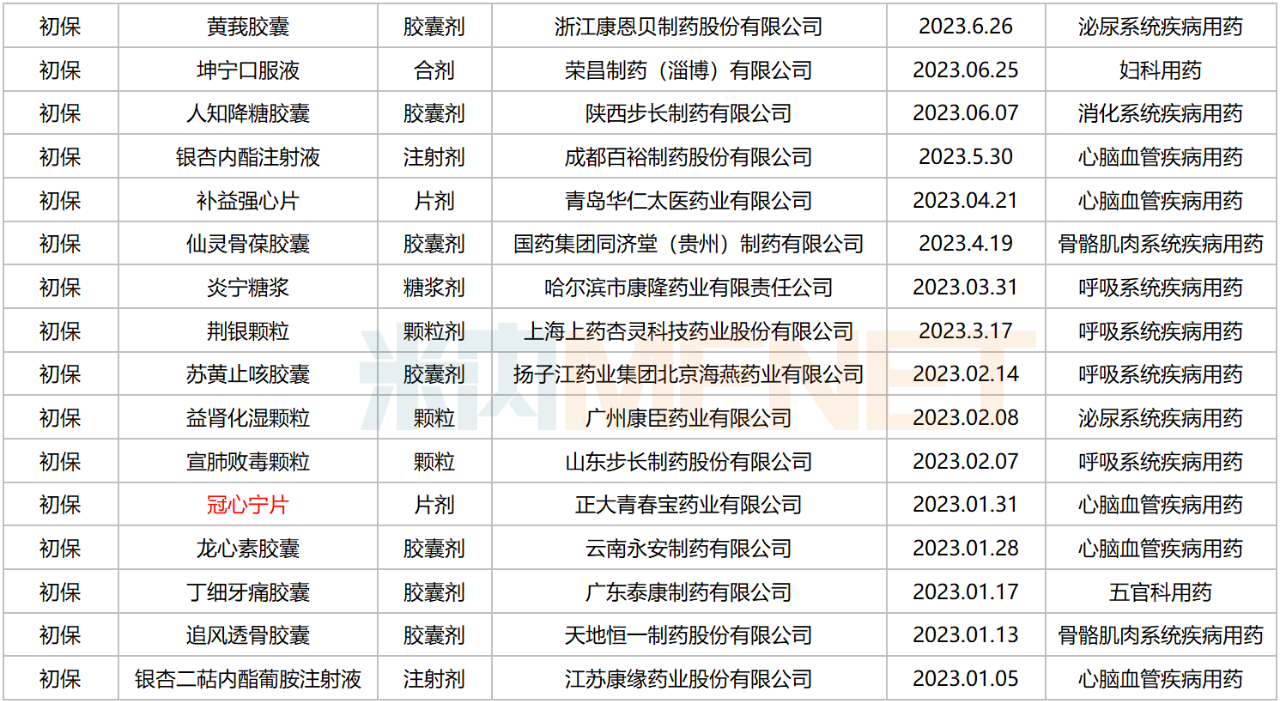
Task: Click 江苏康缘药业股份有限公司
Action: click(688, 679)
